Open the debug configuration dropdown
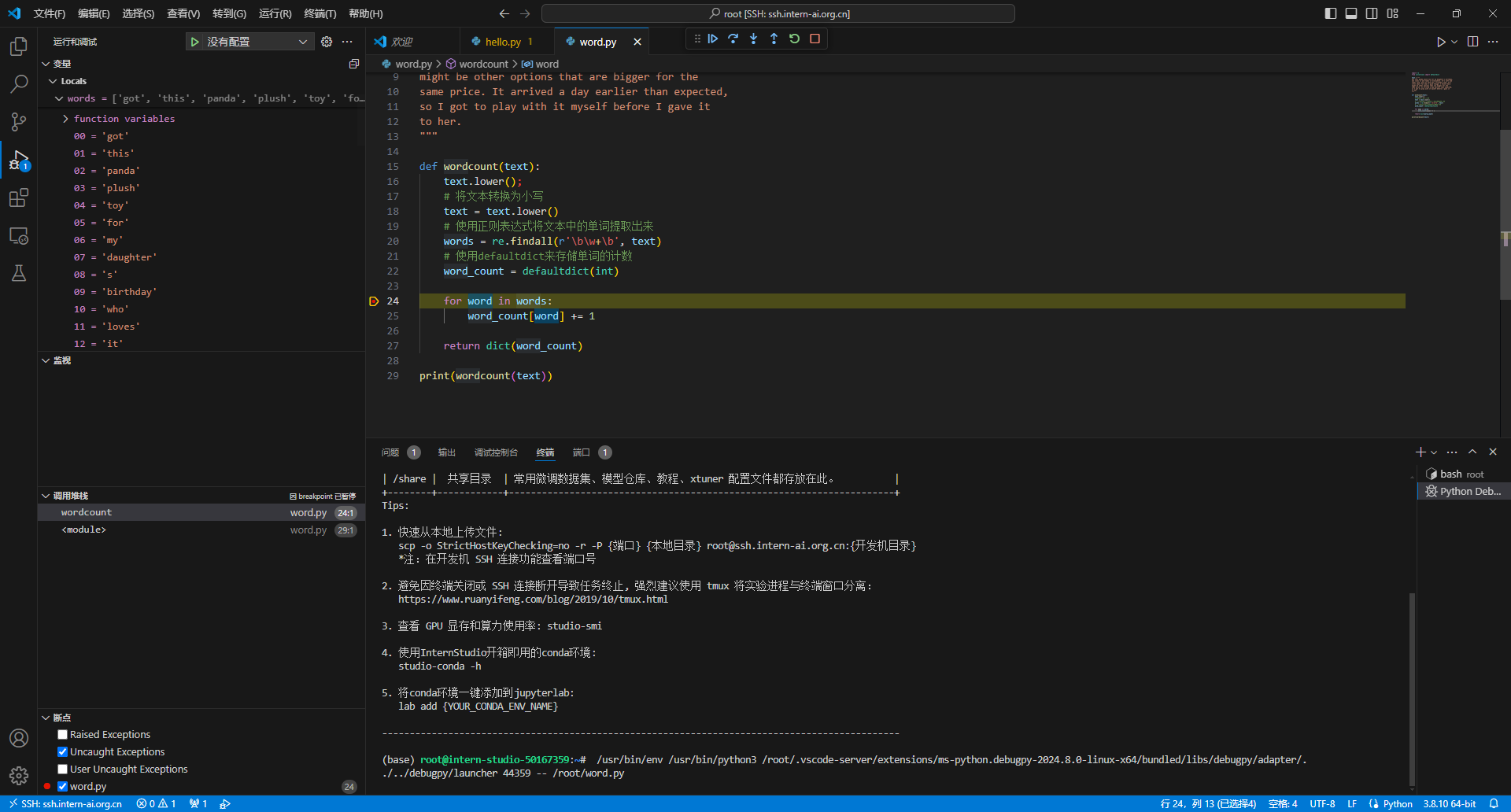The image size is (1511, 812). pyautogui.click(x=259, y=42)
